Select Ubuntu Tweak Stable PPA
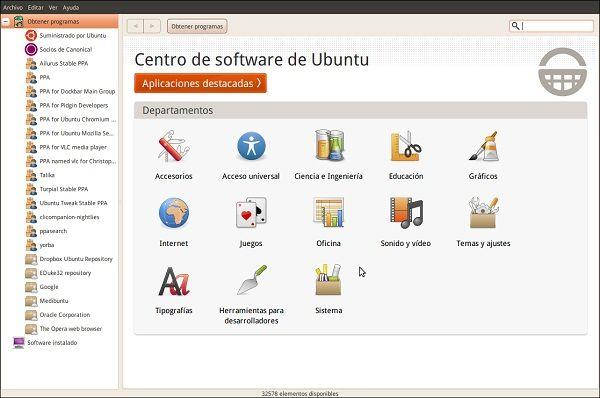 coord(73,203)
